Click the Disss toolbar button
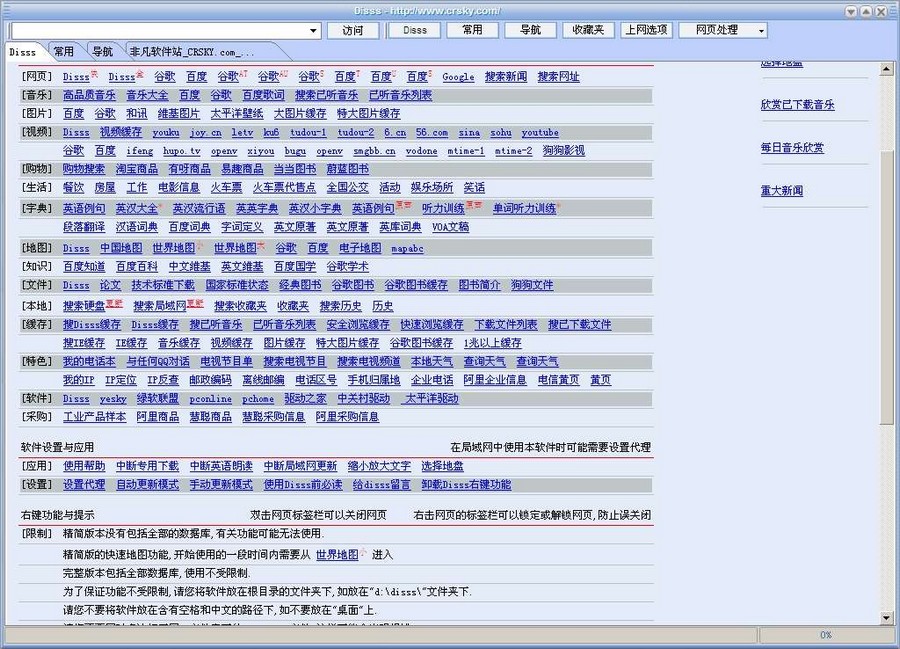 click(414, 30)
